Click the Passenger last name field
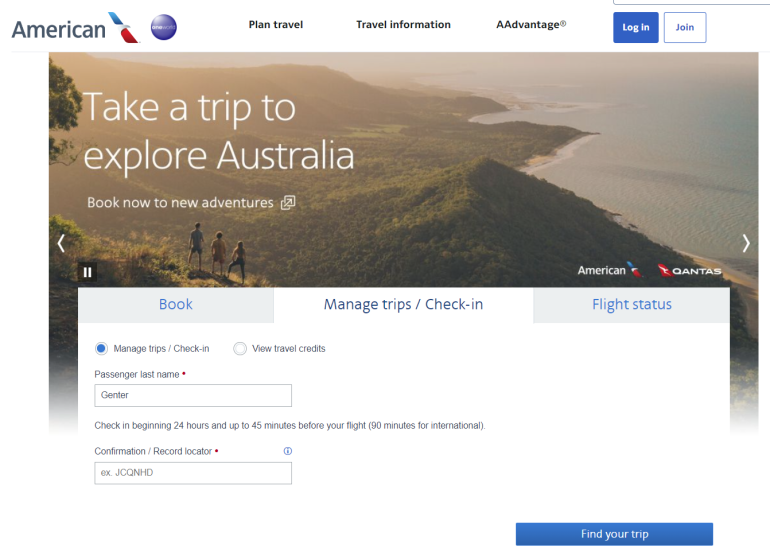Image resolution: width=770 pixels, height=552 pixels. [193, 395]
